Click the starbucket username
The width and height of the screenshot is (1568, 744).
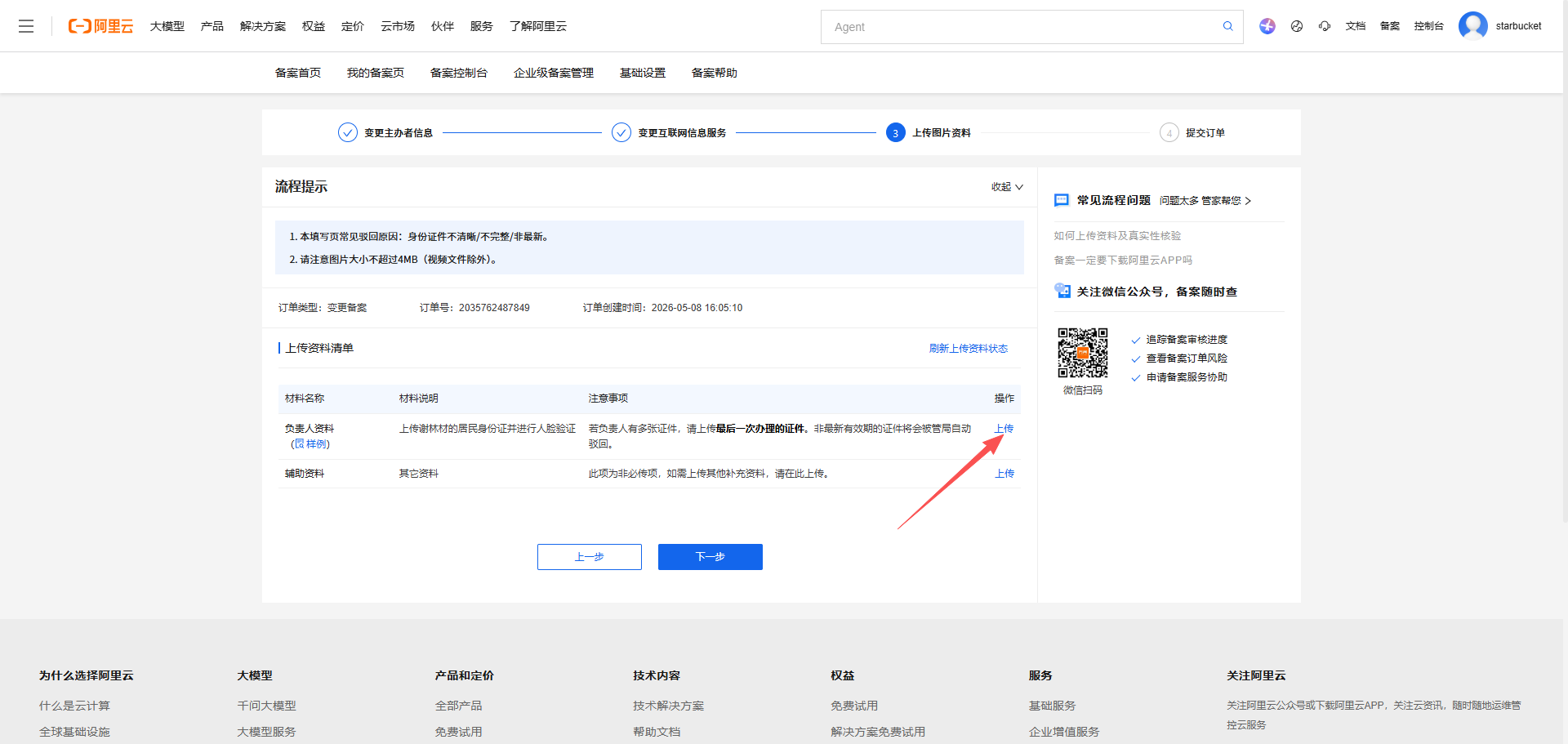[1519, 26]
